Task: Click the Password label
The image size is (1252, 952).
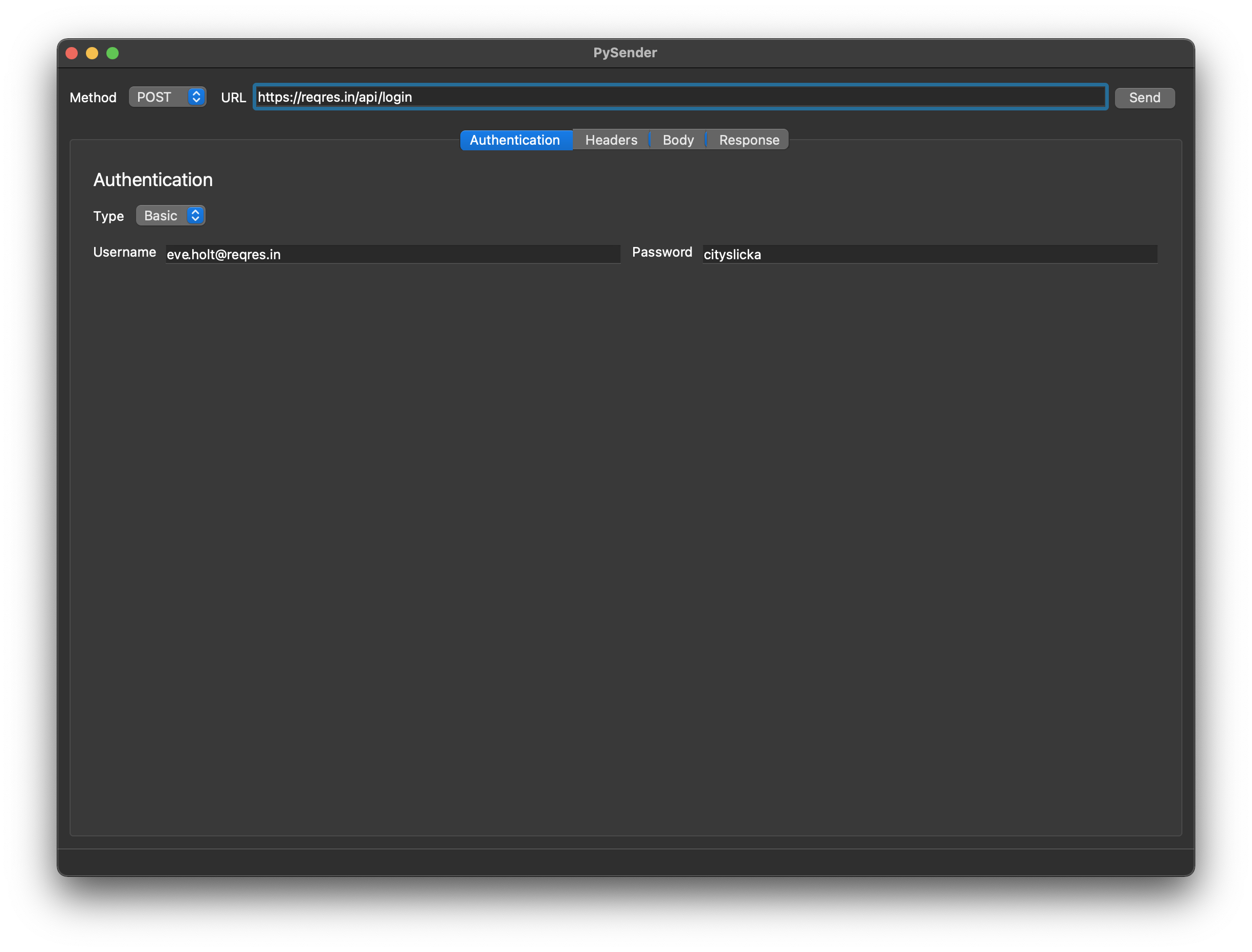Action: pos(661,253)
